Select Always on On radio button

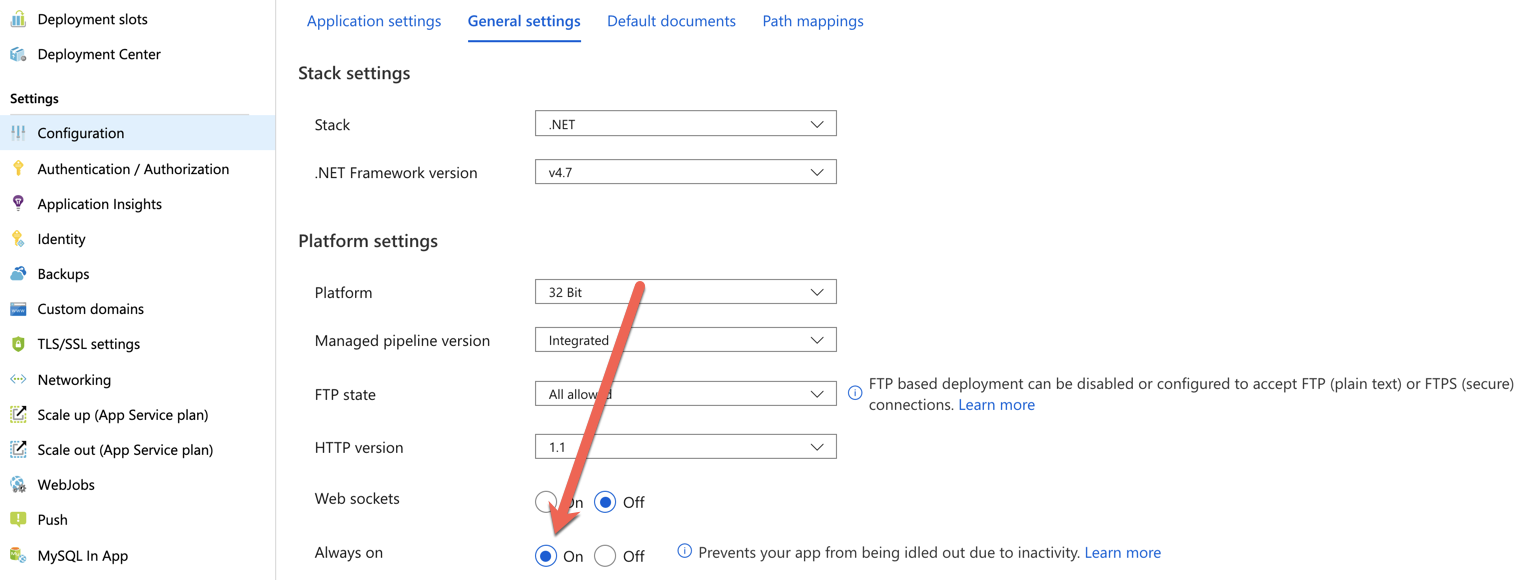[546, 556]
